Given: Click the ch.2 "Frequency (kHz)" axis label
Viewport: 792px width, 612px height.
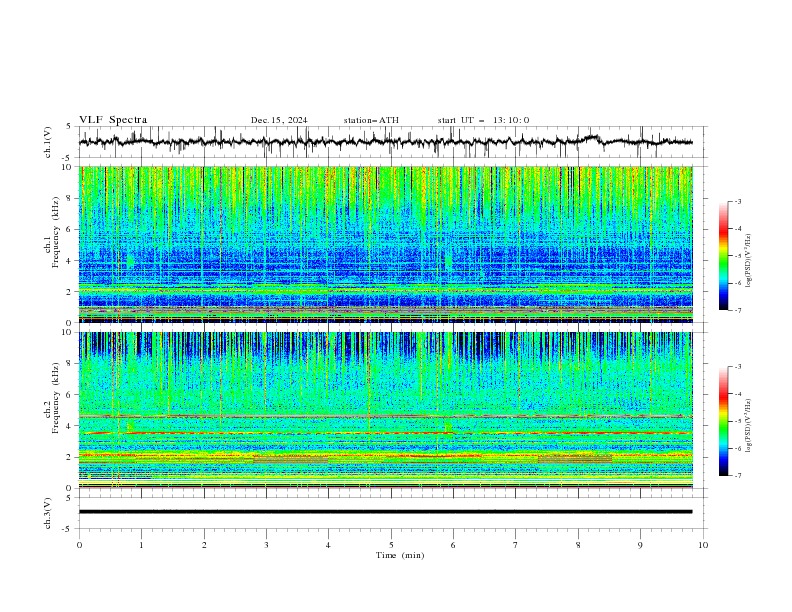Looking at the screenshot, I should [56, 397].
